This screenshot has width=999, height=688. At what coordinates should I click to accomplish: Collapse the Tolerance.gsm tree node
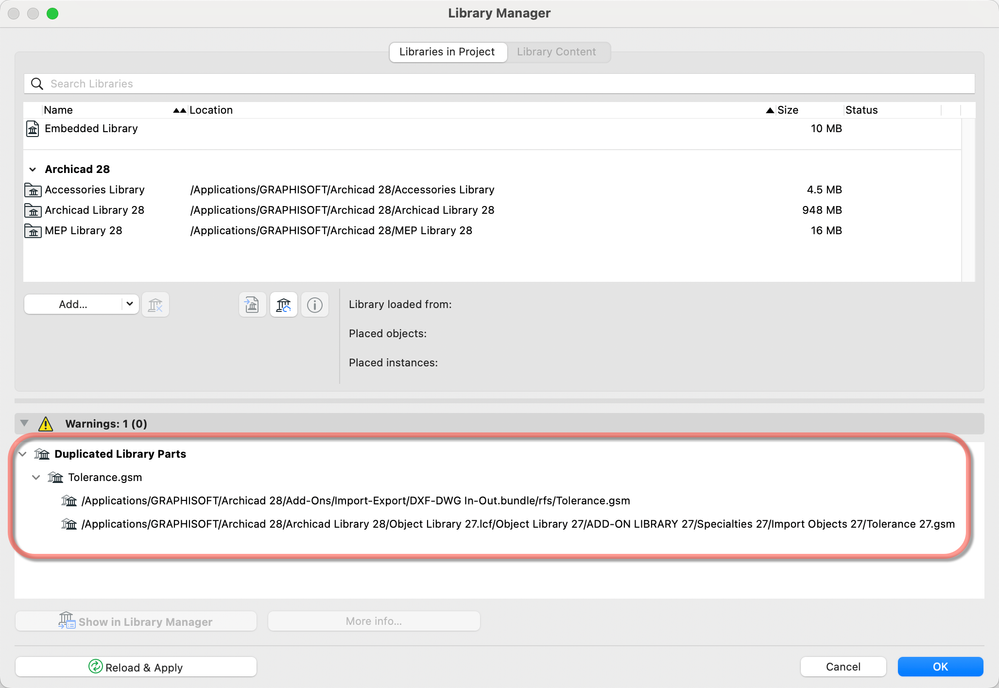coord(36,477)
